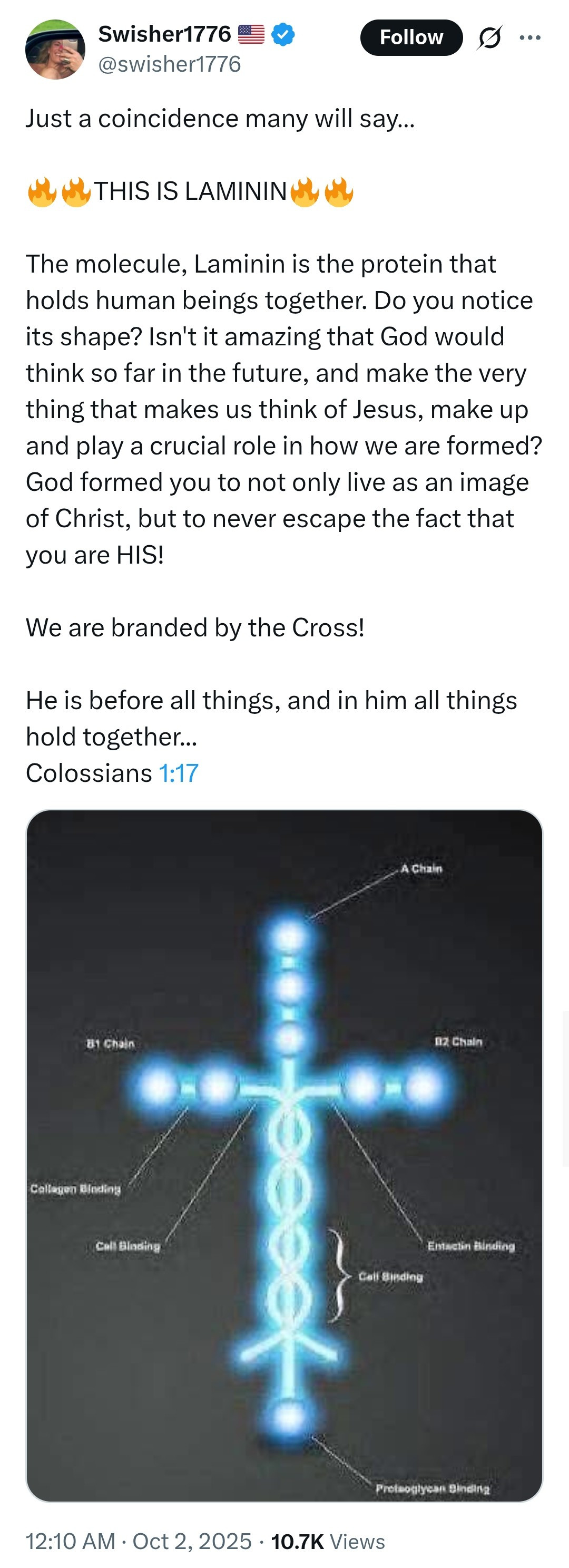Follow the Swisher1776 account

click(x=411, y=38)
